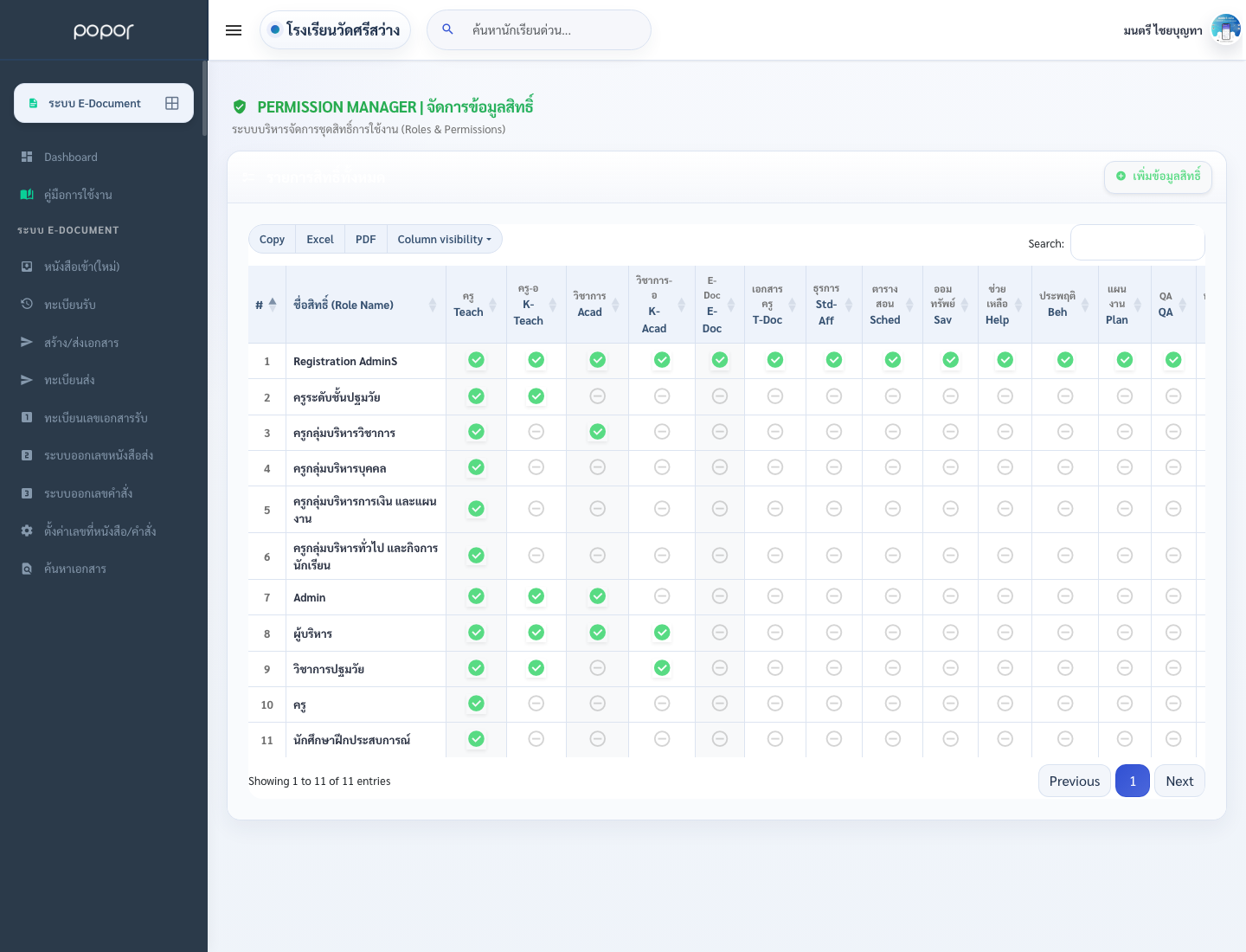This screenshot has width=1246, height=952.
Task: Open ตั้งค่าเลขที่หนังสือ/คำสั่ง gear icon
Action: (27, 531)
